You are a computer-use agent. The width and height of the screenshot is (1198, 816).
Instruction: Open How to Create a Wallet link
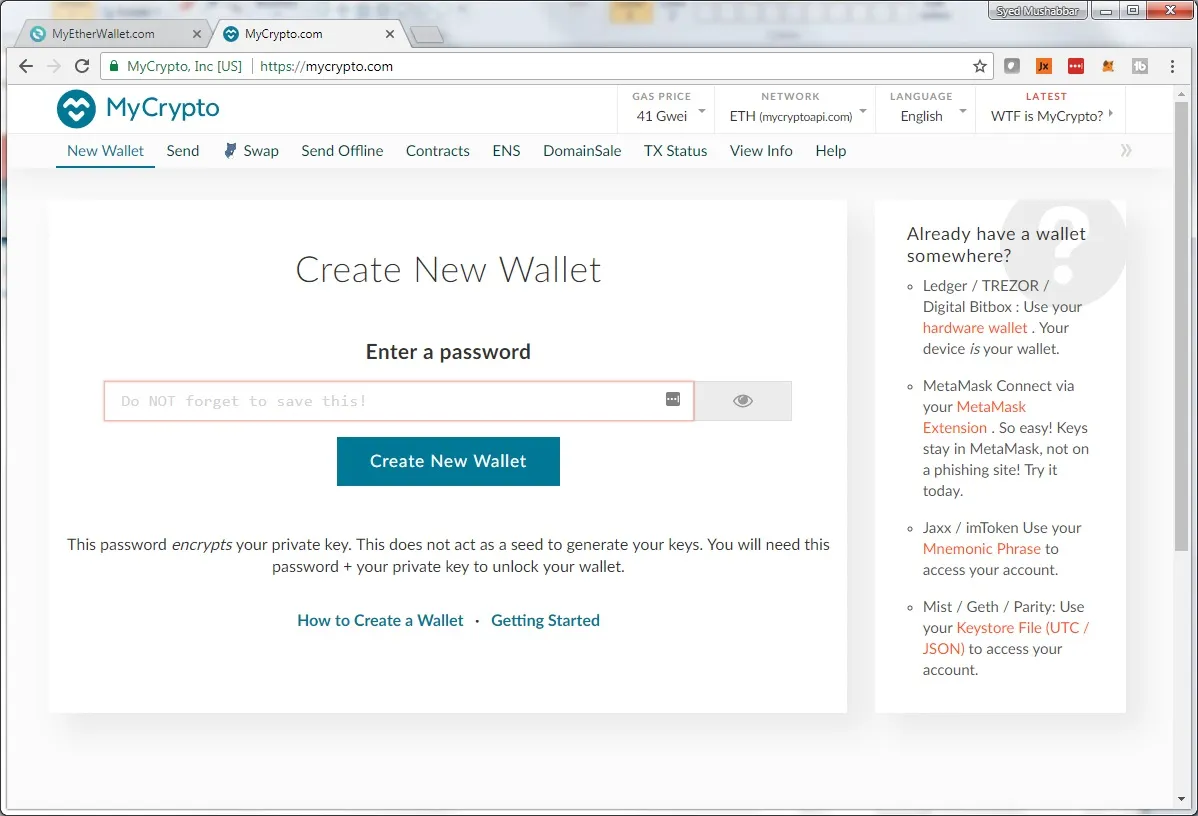[380, 620]
